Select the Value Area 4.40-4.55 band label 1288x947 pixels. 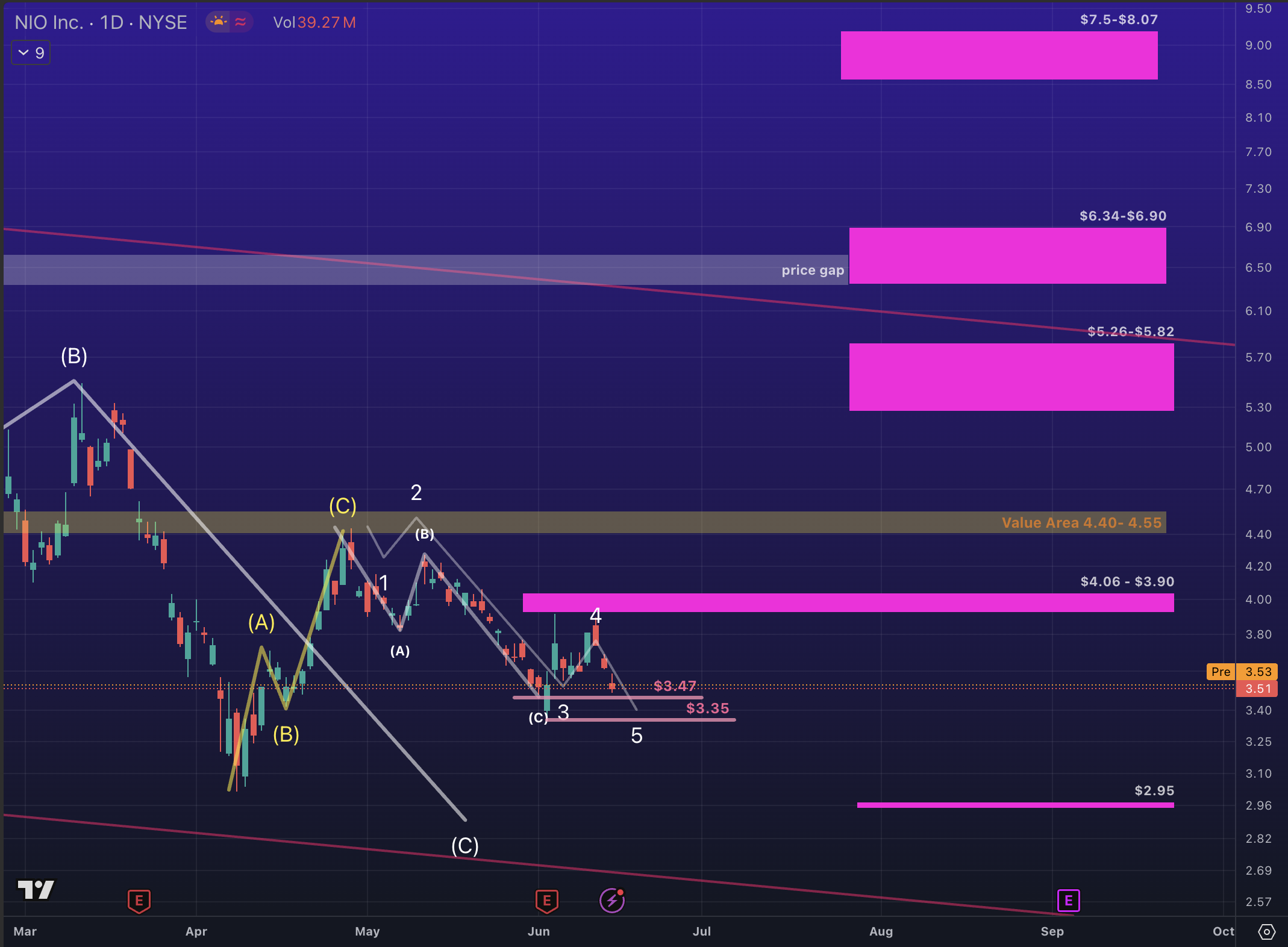1081,522
